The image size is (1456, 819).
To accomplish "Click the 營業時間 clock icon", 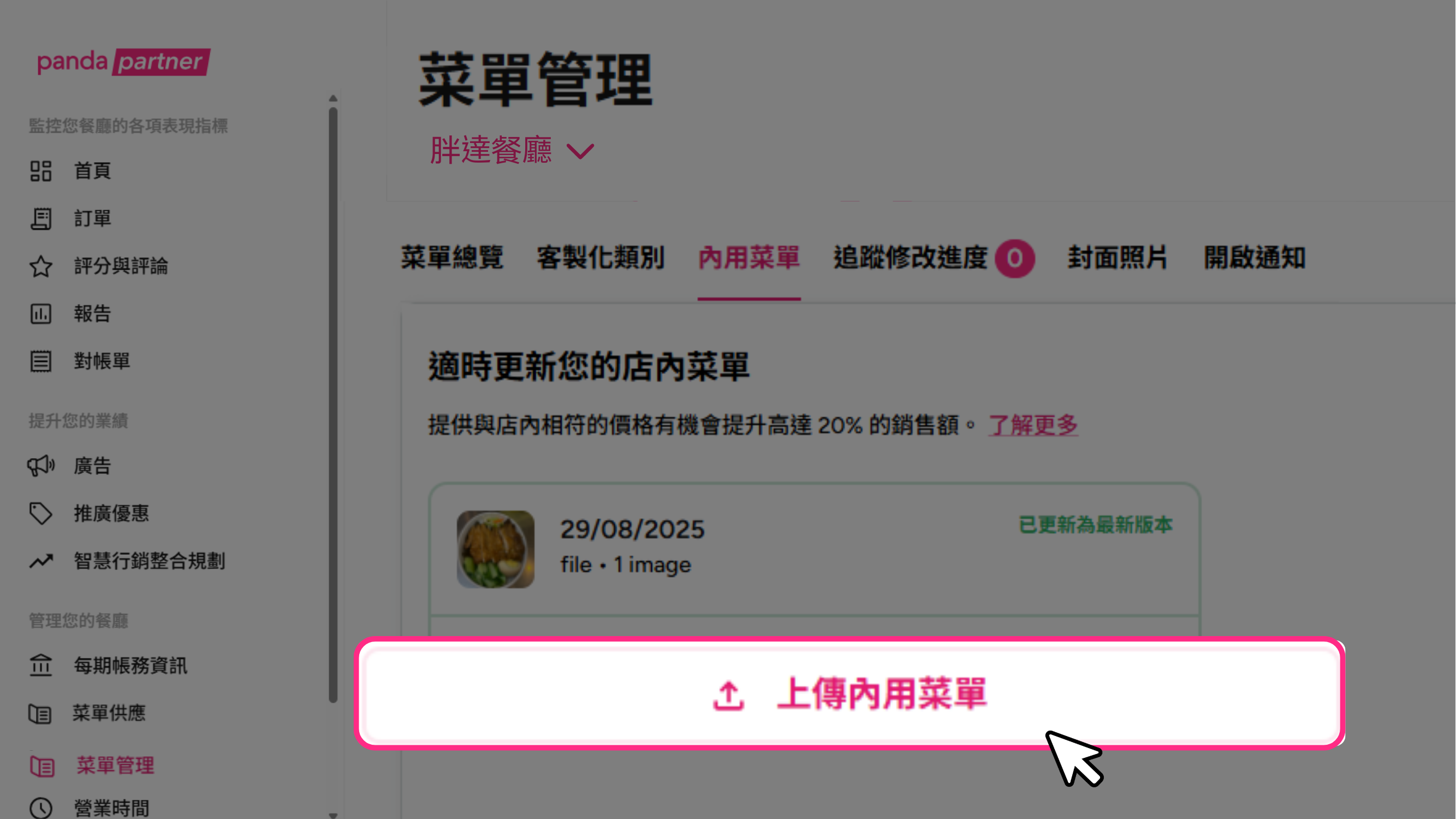I will [x=41, y=808].
